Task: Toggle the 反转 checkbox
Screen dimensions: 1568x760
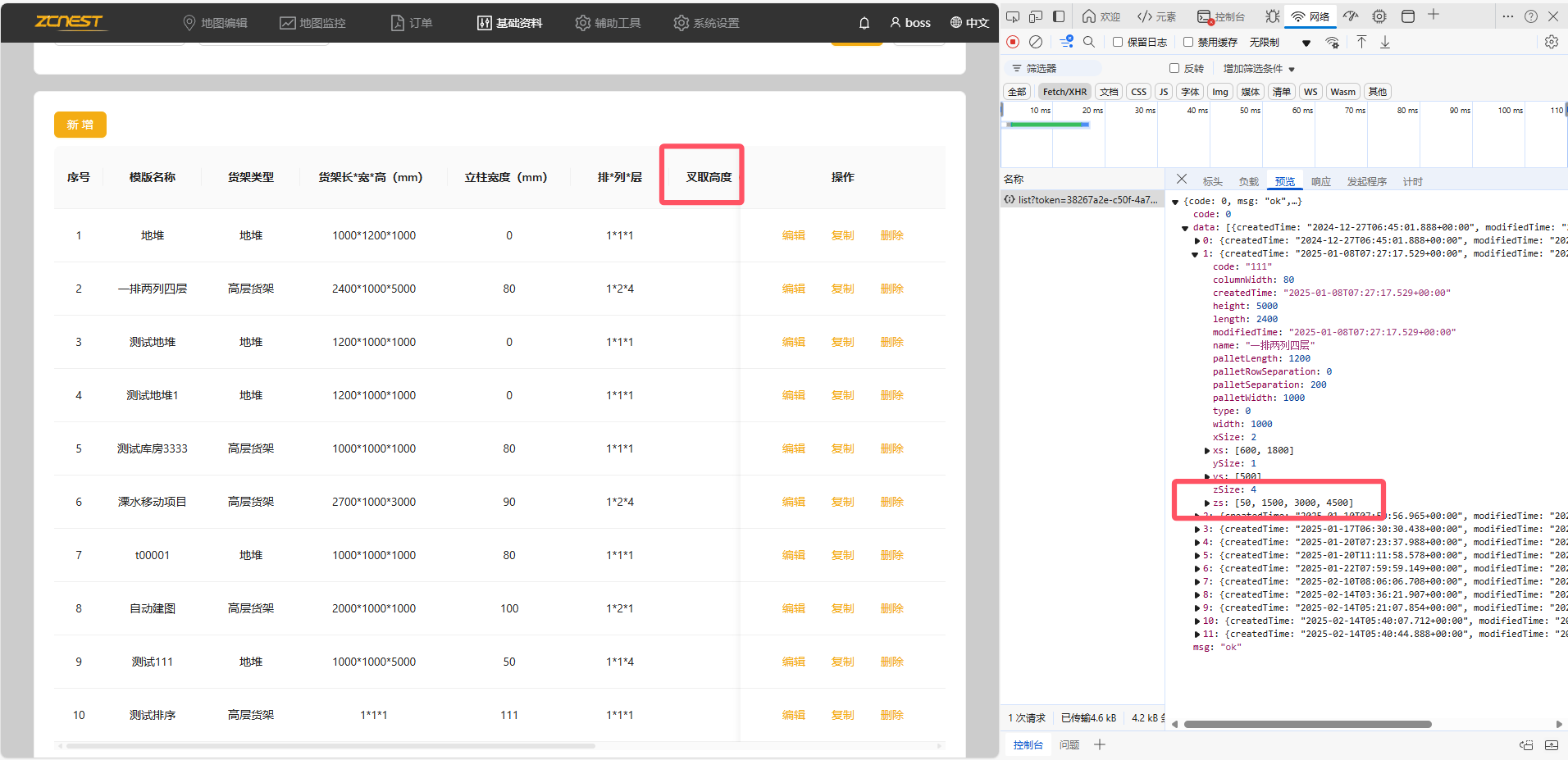Action: point(1174,69)
